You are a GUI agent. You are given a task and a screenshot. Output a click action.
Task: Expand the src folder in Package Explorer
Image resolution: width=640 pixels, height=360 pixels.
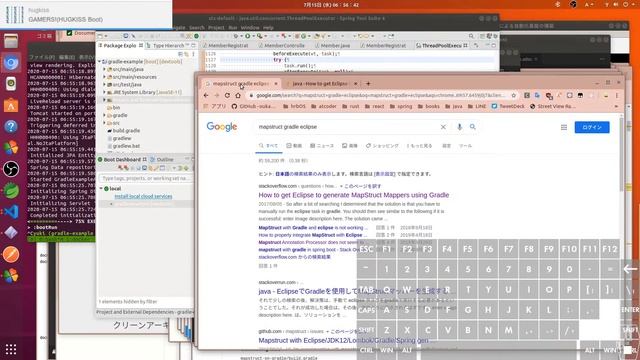point(104,123)
